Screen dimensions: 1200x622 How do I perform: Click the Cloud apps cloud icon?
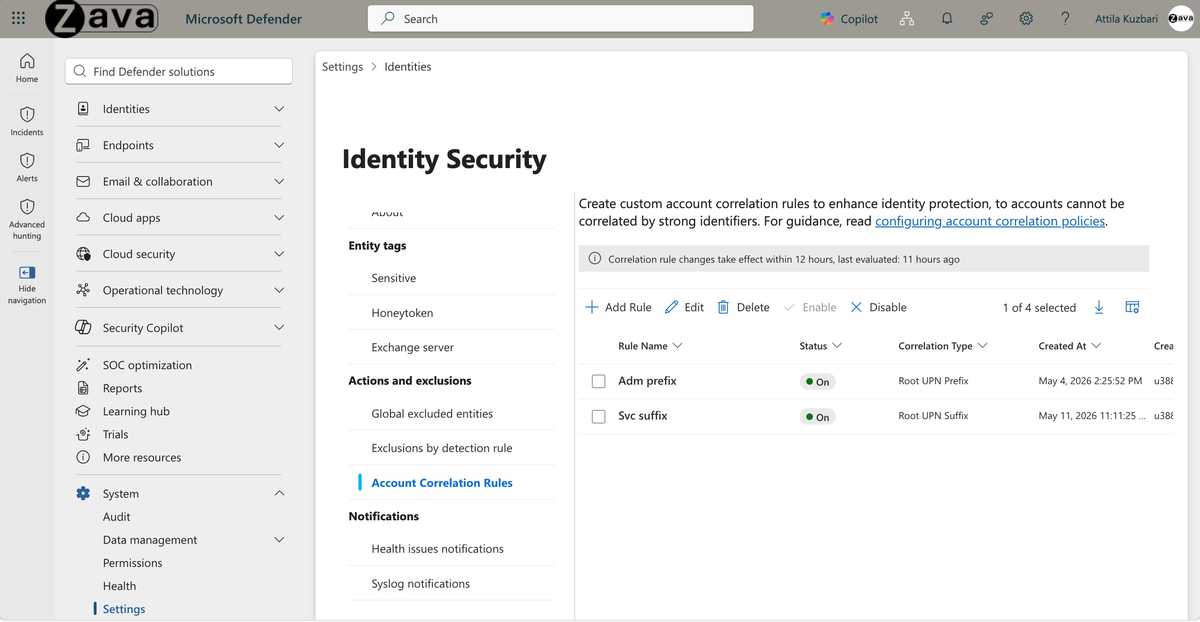tap(84, 218)
